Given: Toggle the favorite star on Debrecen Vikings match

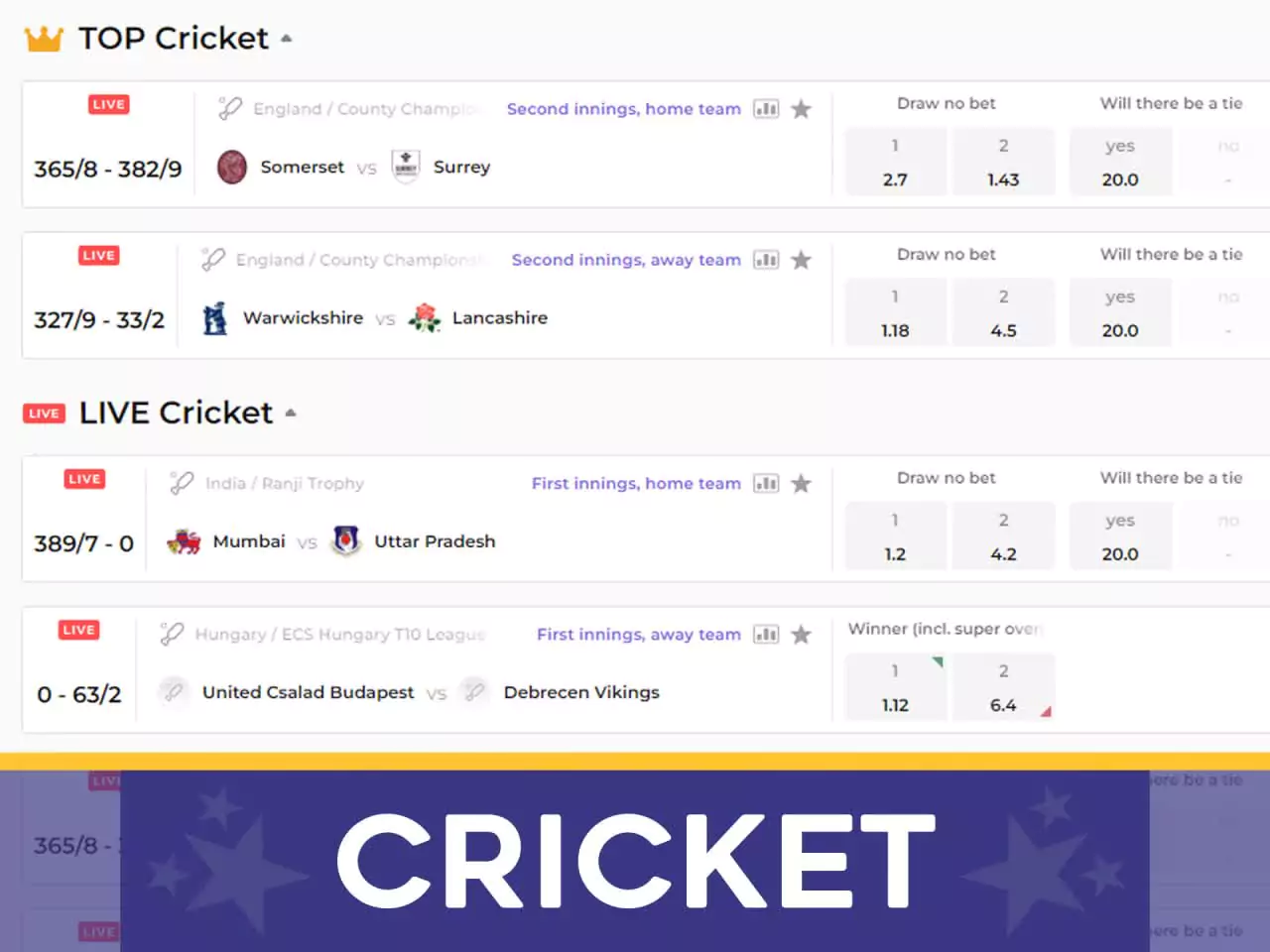Looking at the screenshot, I should [x=801, y=634].
